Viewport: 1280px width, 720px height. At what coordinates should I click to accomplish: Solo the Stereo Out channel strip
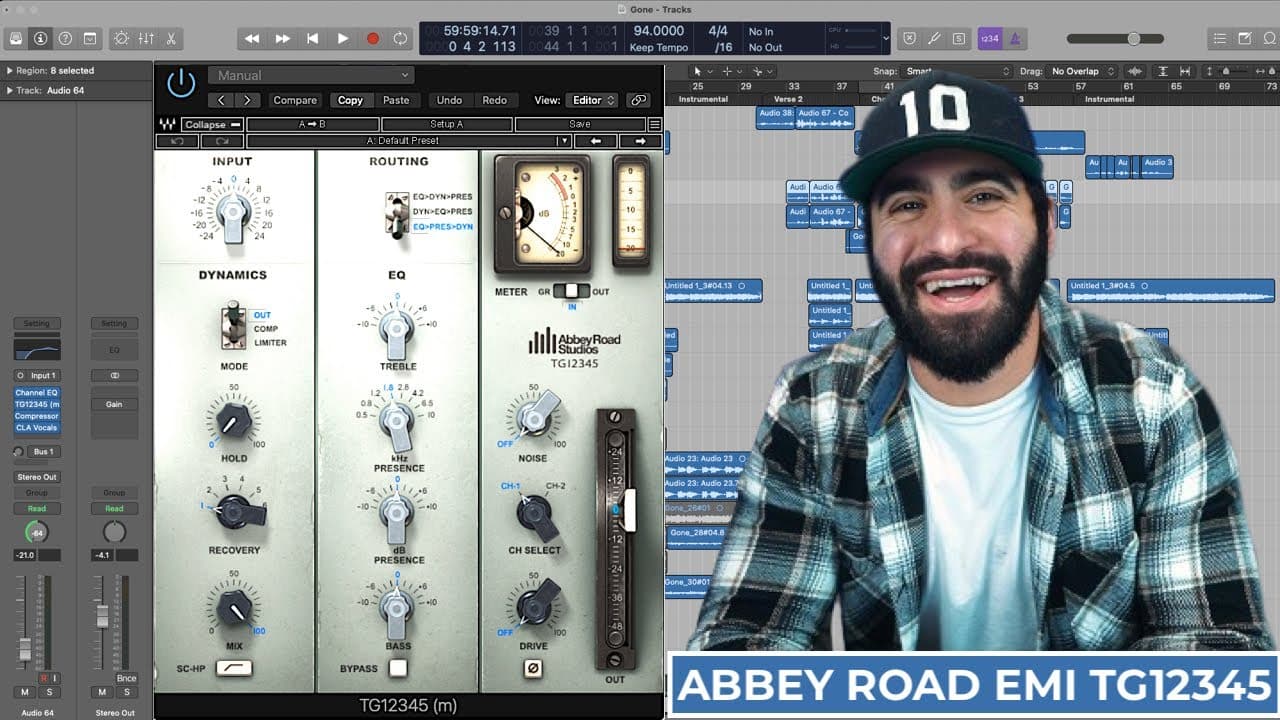[128, 692]
